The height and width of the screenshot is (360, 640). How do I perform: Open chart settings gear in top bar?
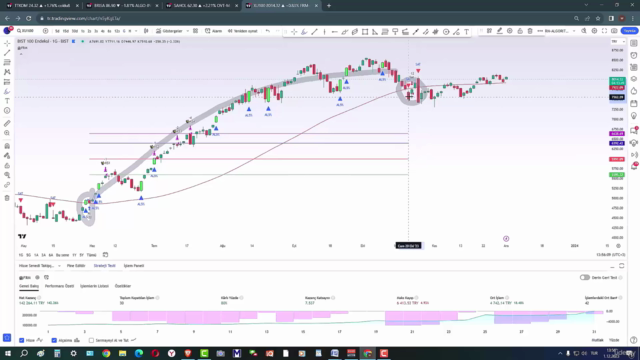tap(594, 31)
